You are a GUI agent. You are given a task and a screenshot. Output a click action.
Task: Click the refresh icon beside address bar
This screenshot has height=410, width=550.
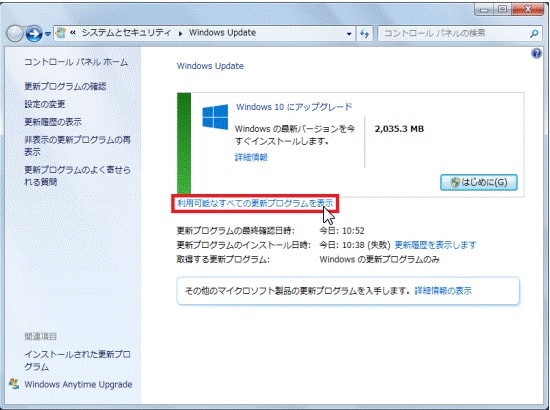click(x=364, y=34)
